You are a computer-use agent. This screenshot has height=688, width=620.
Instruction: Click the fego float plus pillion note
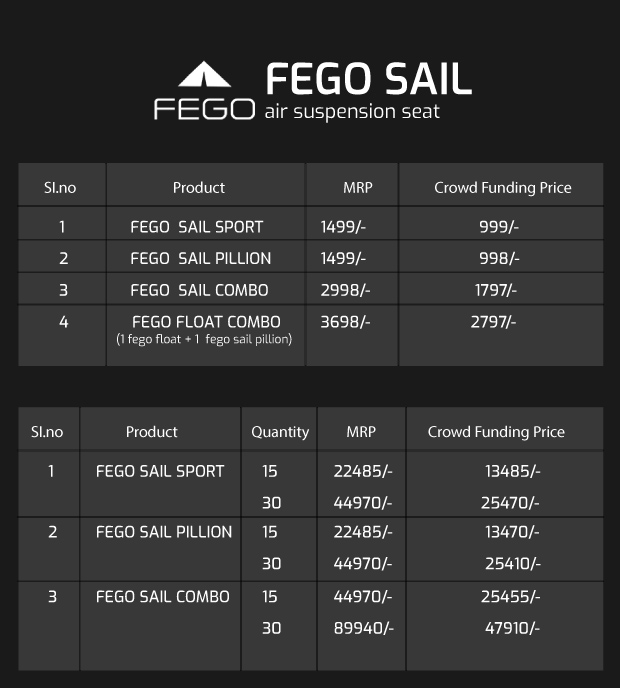click(x=205, y=340)
